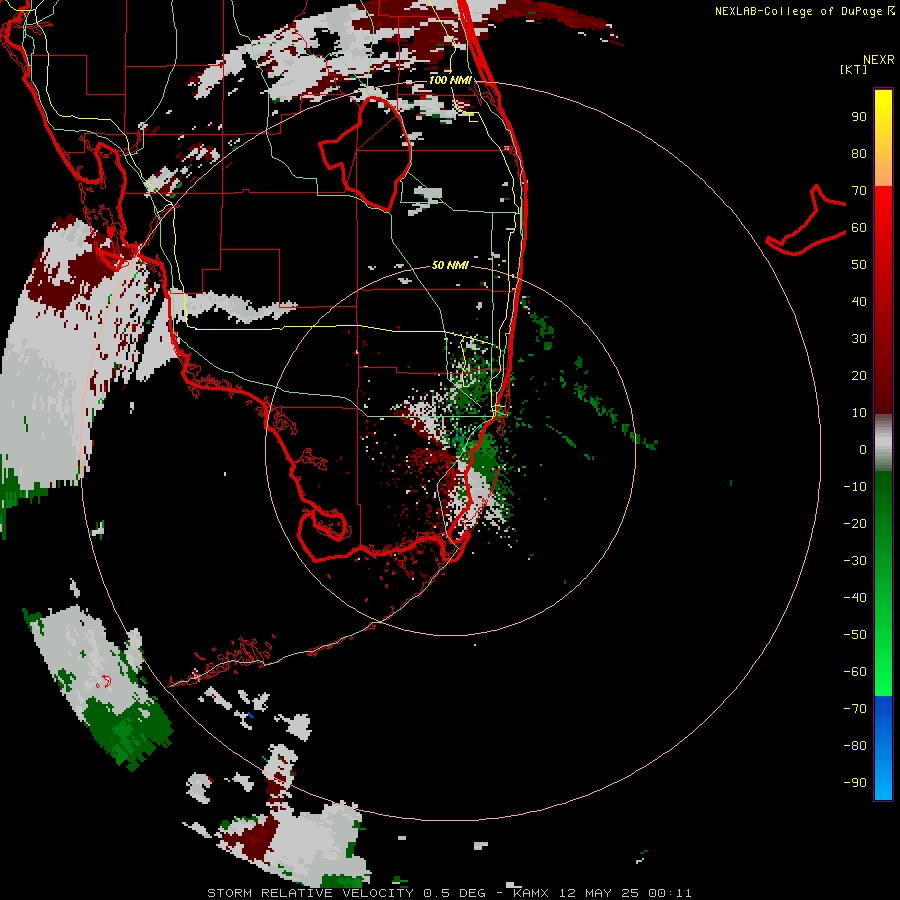Click the blue bottom segment of the color bar
The height and width of the screenshot is (900, 900).
pos(883,748)
